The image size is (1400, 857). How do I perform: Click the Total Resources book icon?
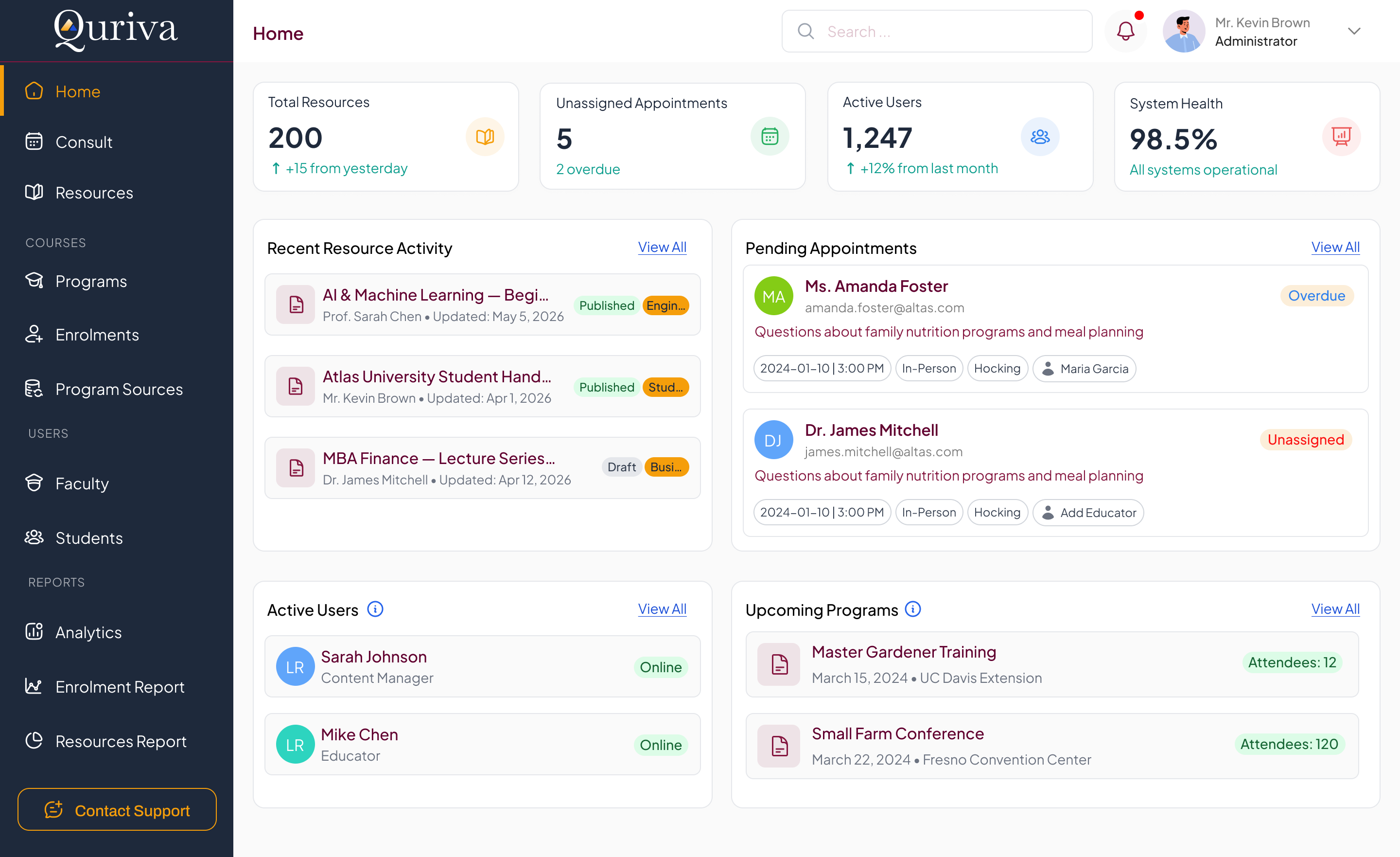[x=485, y=137]
